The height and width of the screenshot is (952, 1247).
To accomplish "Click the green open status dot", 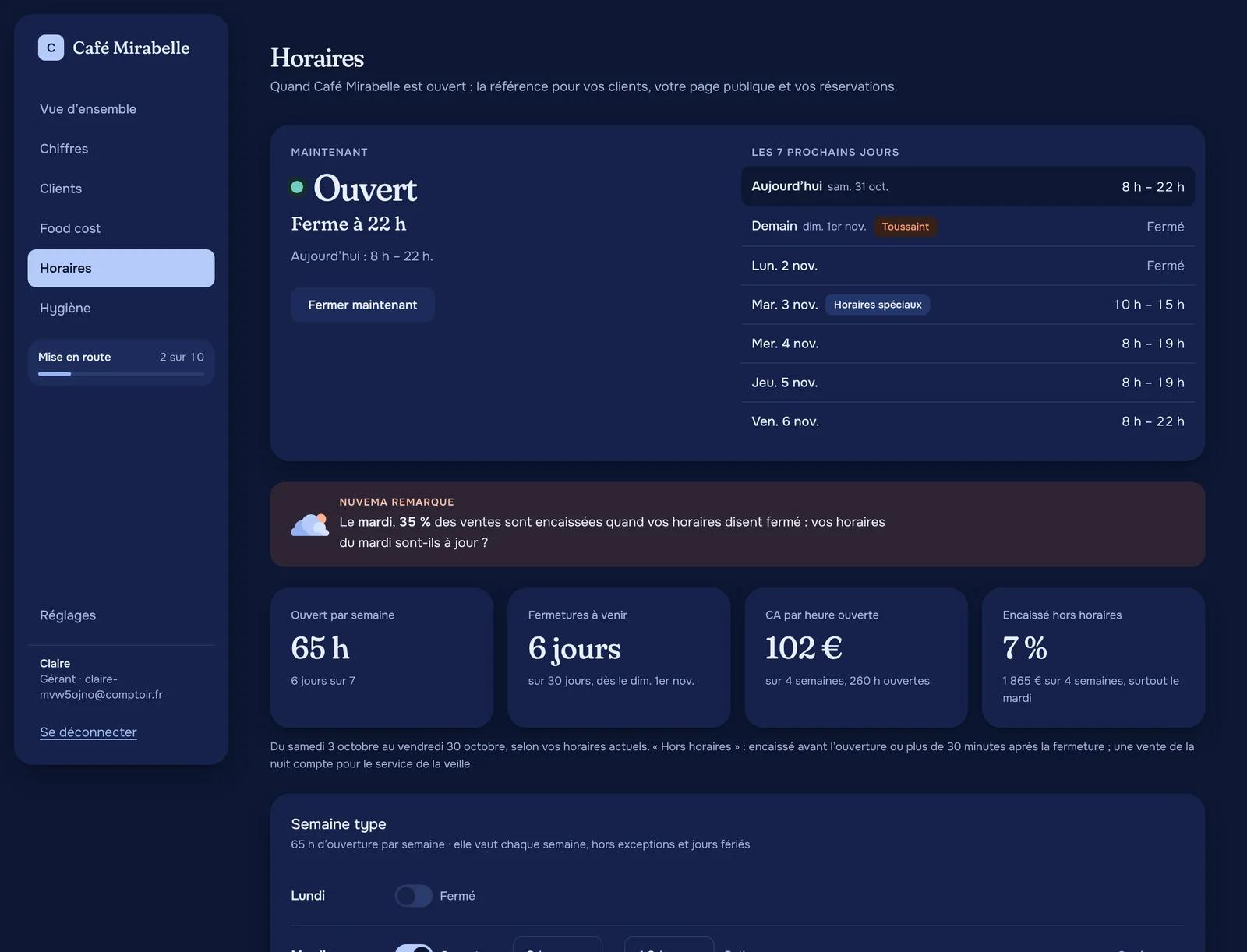I will pos(297,187).
